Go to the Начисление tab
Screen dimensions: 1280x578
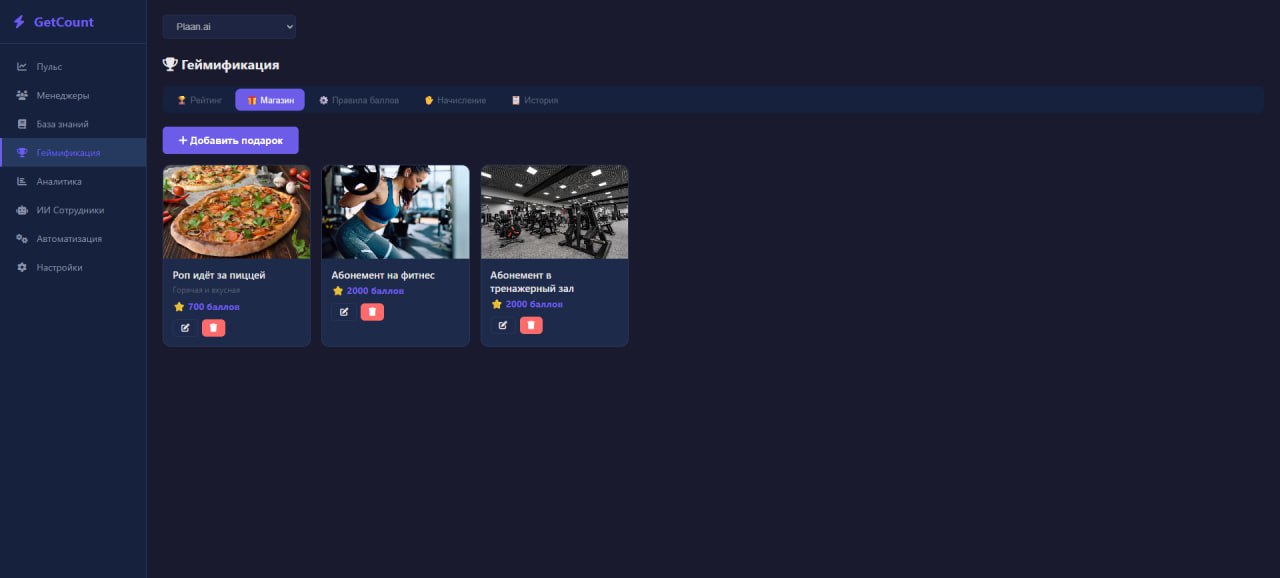coord(455,100)
